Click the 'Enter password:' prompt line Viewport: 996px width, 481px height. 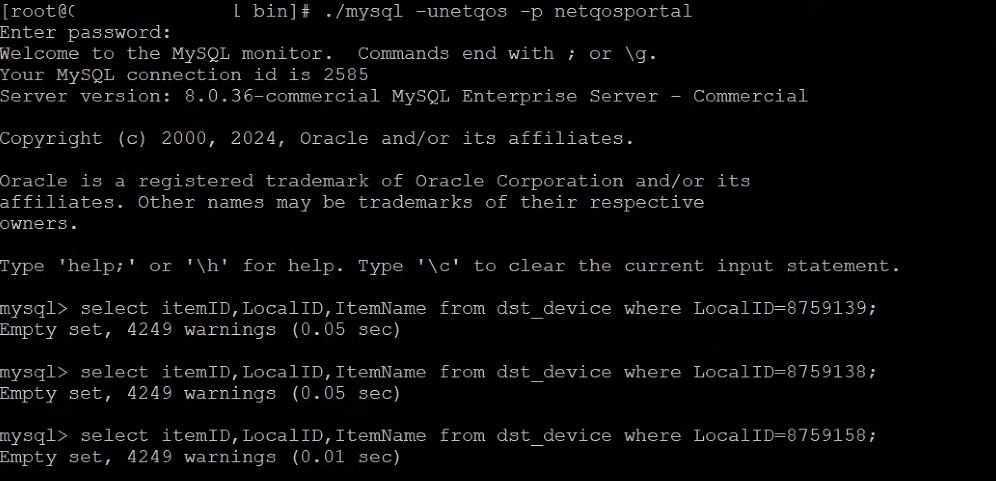[85, 32]
